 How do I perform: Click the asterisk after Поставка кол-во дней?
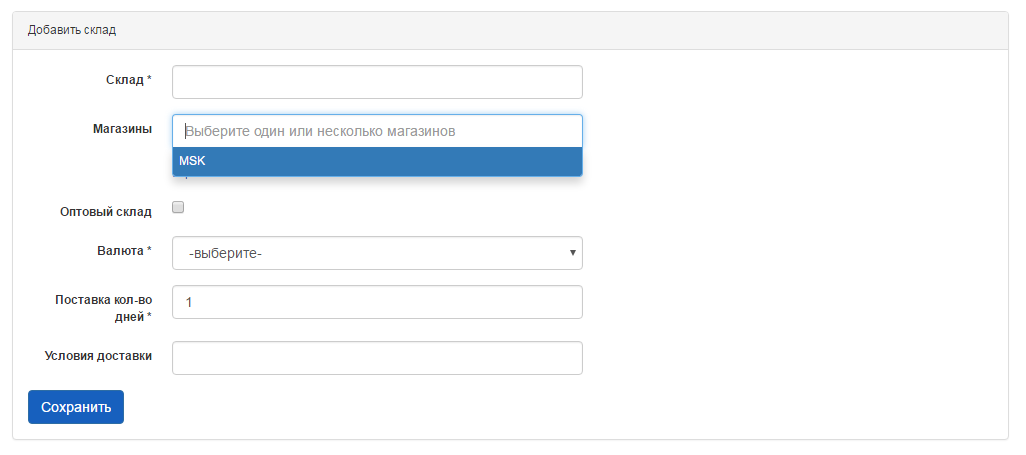pos(149,317)
